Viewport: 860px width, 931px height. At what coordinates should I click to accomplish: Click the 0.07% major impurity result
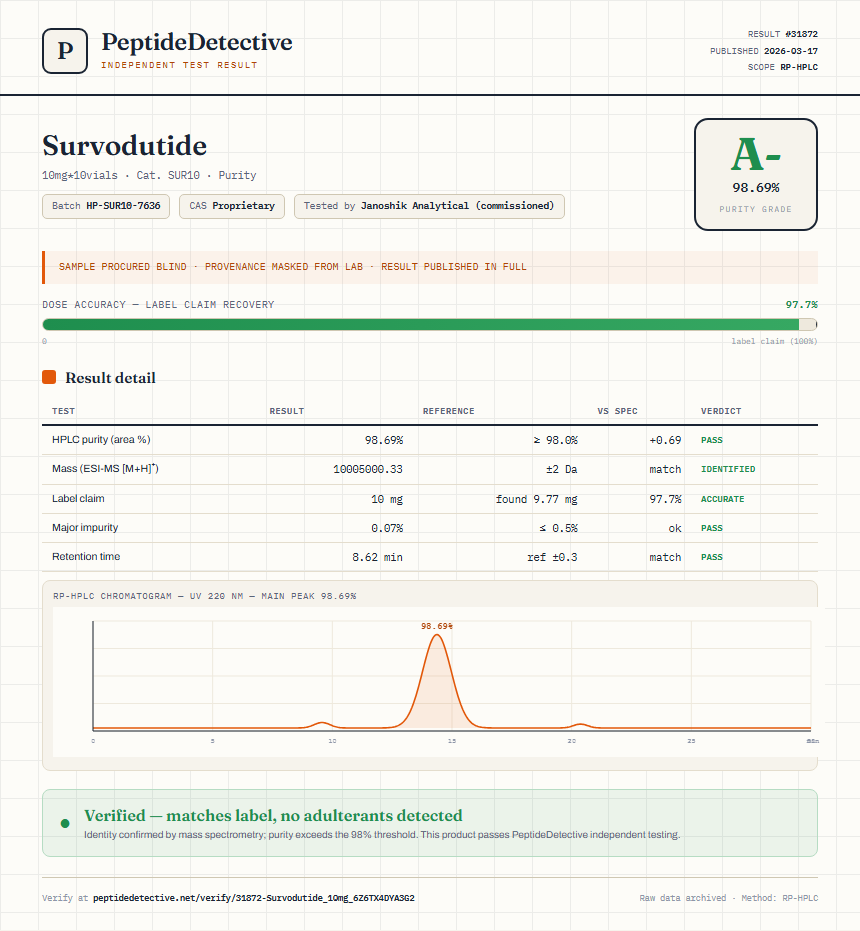[x=387, y=528]
